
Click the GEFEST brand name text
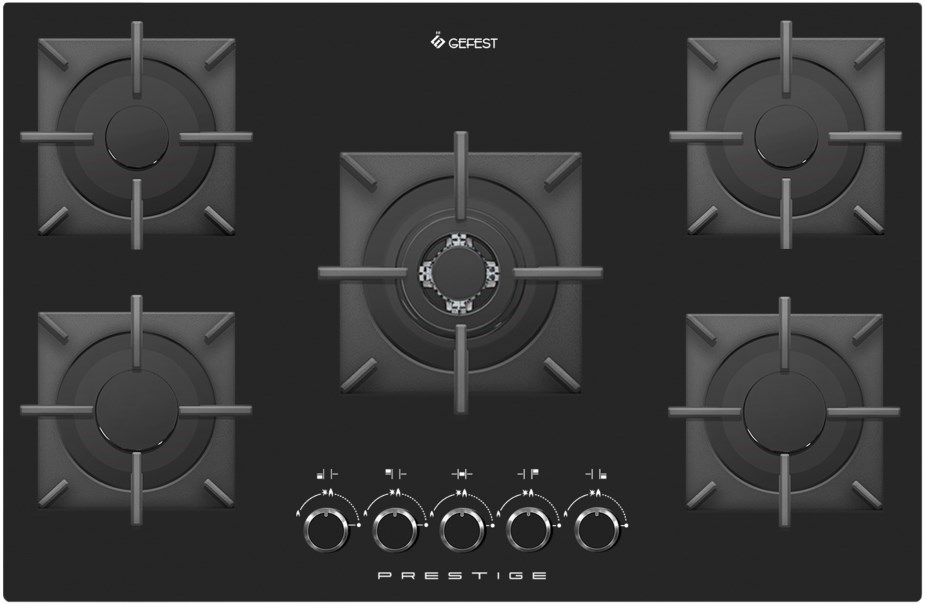(473, 43)
